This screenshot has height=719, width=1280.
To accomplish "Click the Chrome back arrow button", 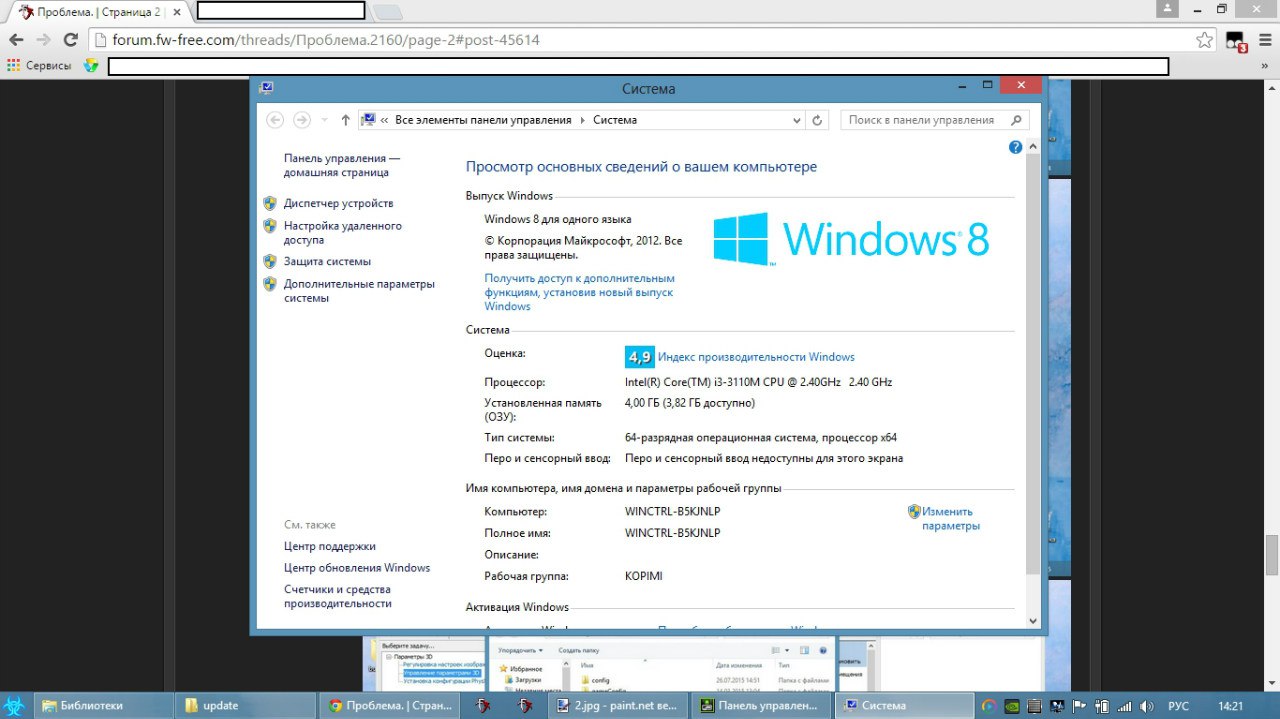I will 16,40.
